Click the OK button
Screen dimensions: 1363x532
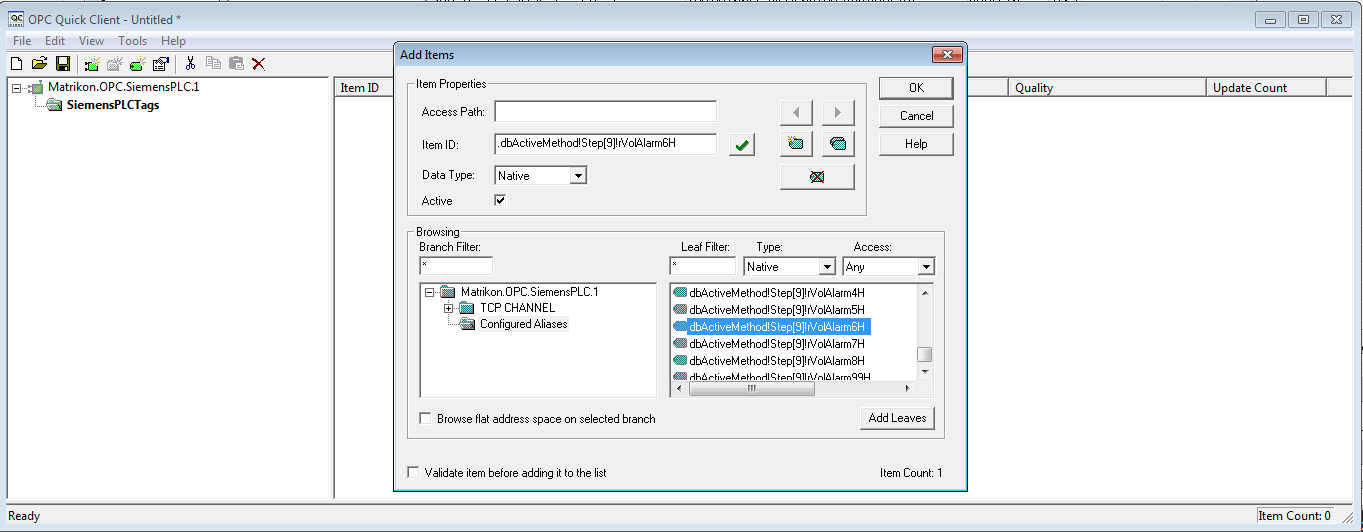[x=916, y=88]
